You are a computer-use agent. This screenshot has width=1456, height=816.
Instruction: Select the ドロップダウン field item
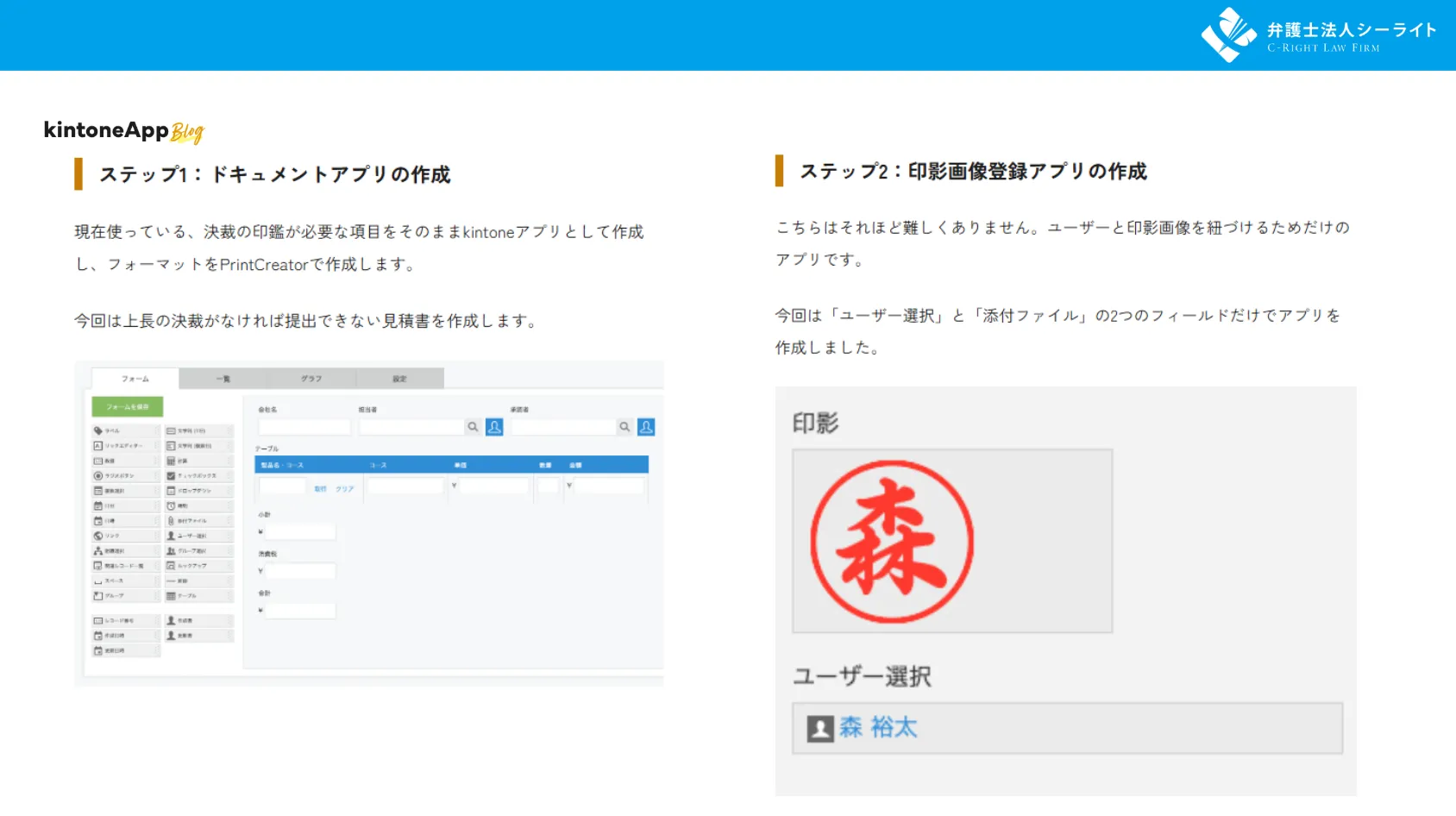pos(198,491)
